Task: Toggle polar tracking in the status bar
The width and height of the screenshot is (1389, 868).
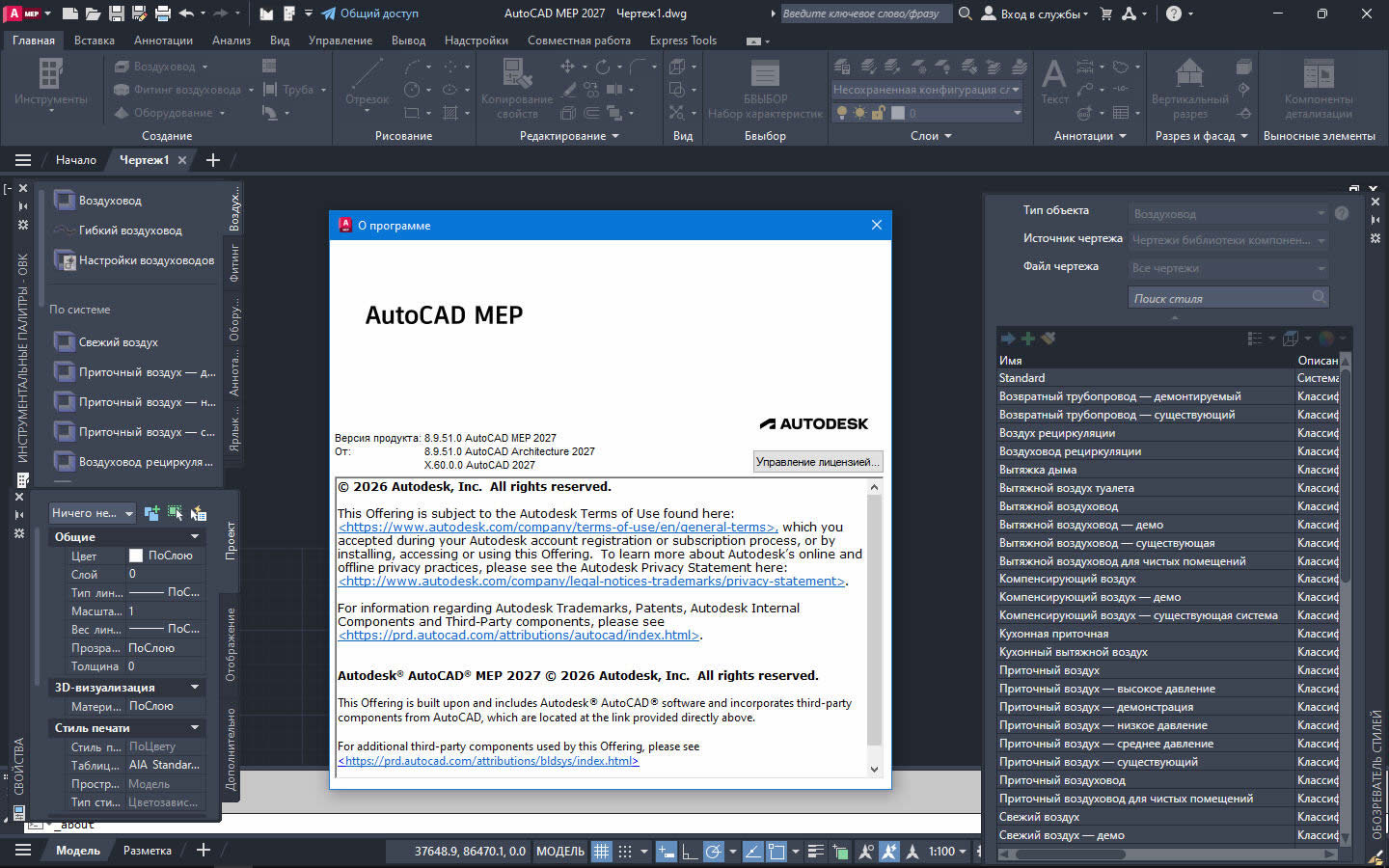Action: pos(714,851)
